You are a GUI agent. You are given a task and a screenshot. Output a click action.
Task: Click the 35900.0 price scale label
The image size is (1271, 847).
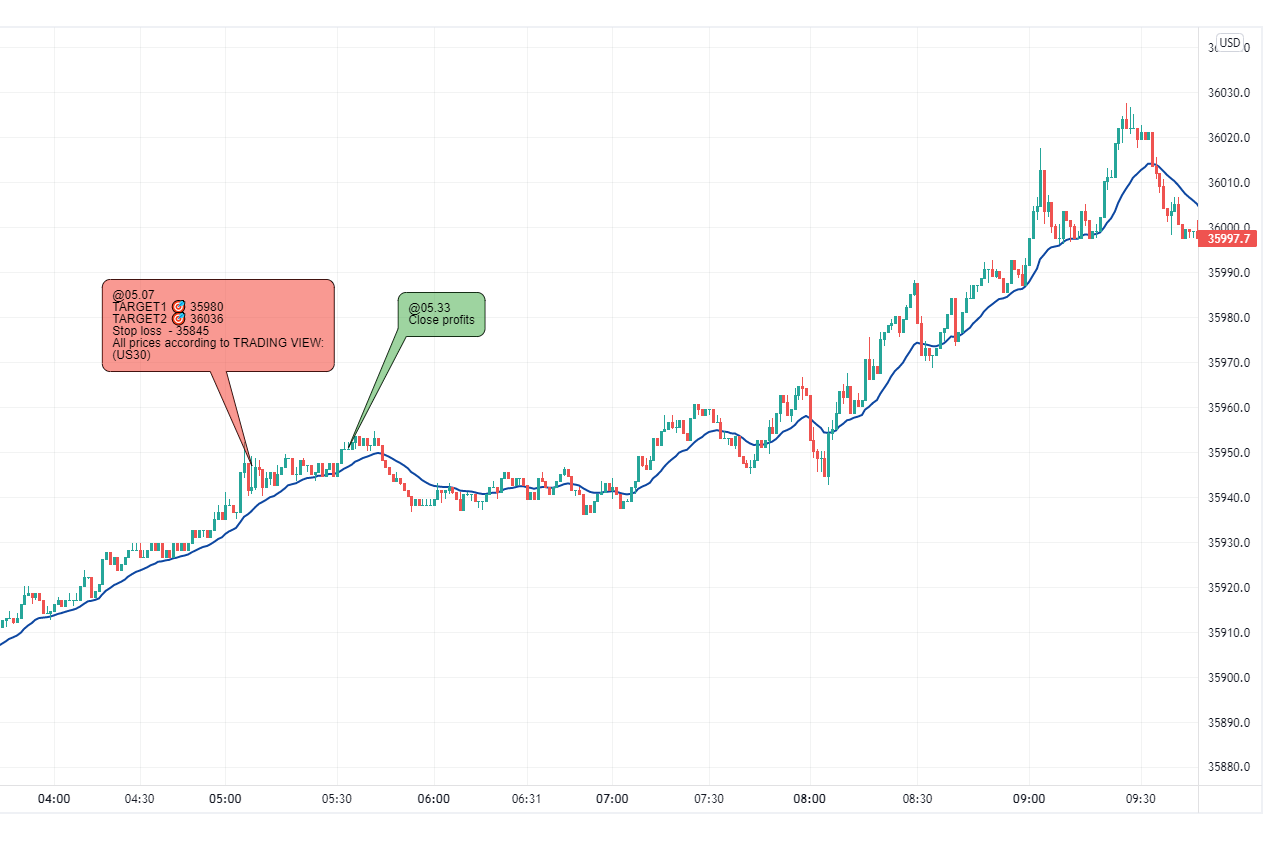1229,678
